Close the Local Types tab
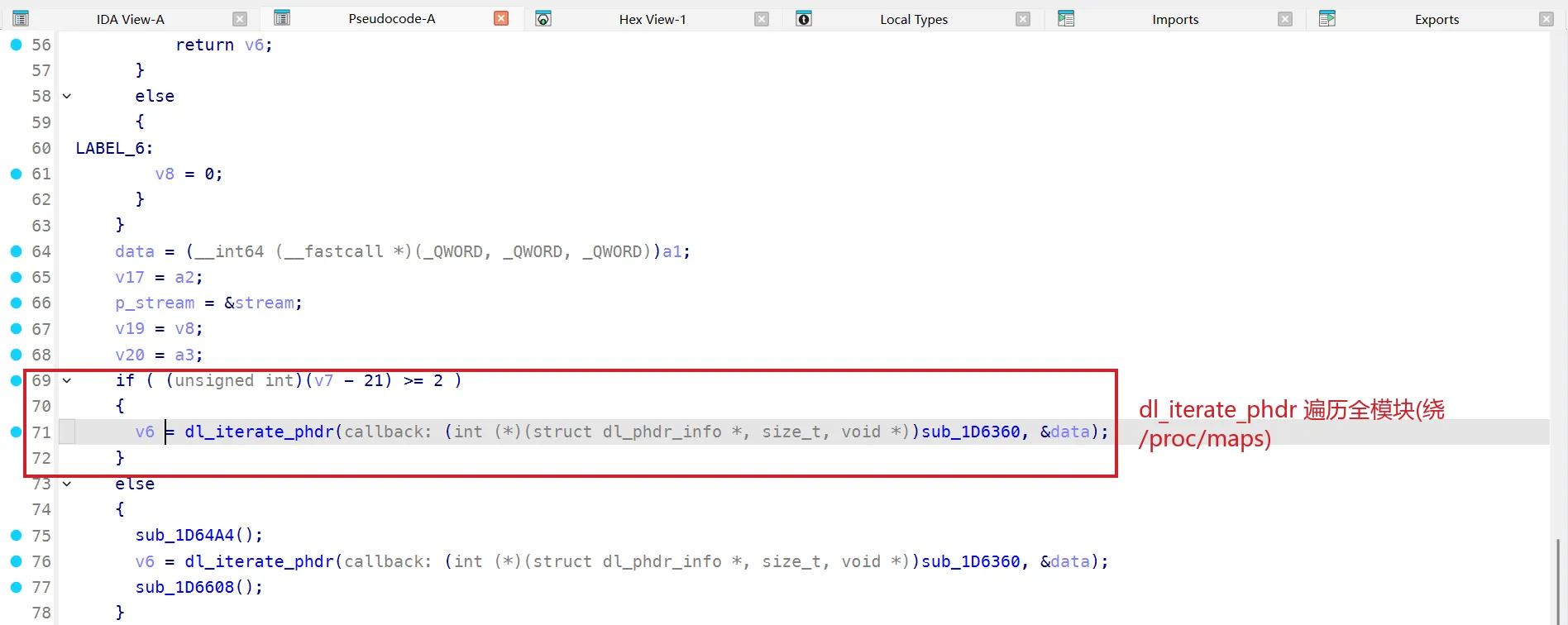This screenshot has height=625, width=1568. [x=1023, y=19]
